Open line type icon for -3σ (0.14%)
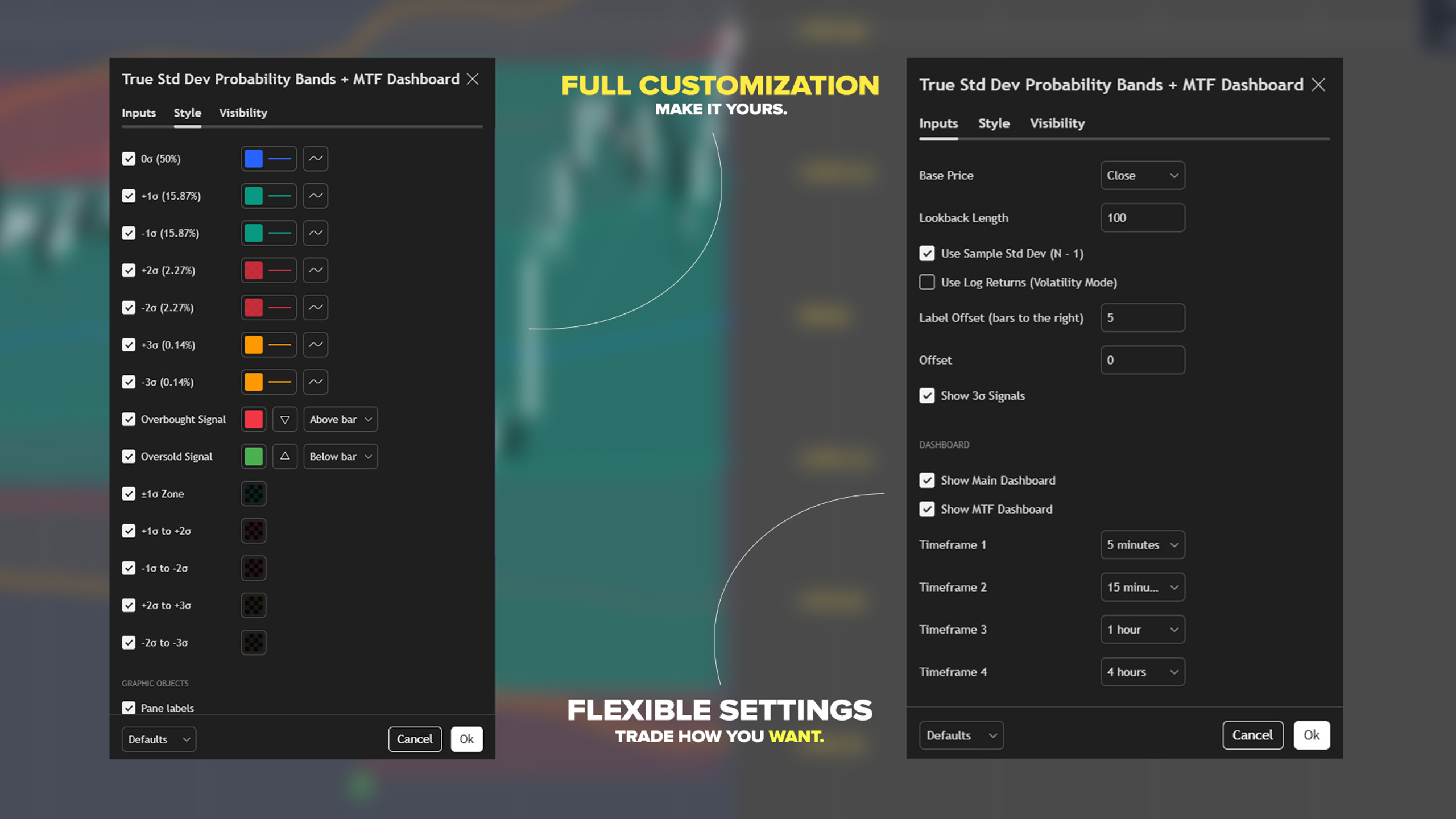Image resolution: width=1456 pixels, height=819 pixels. (315, 382)
